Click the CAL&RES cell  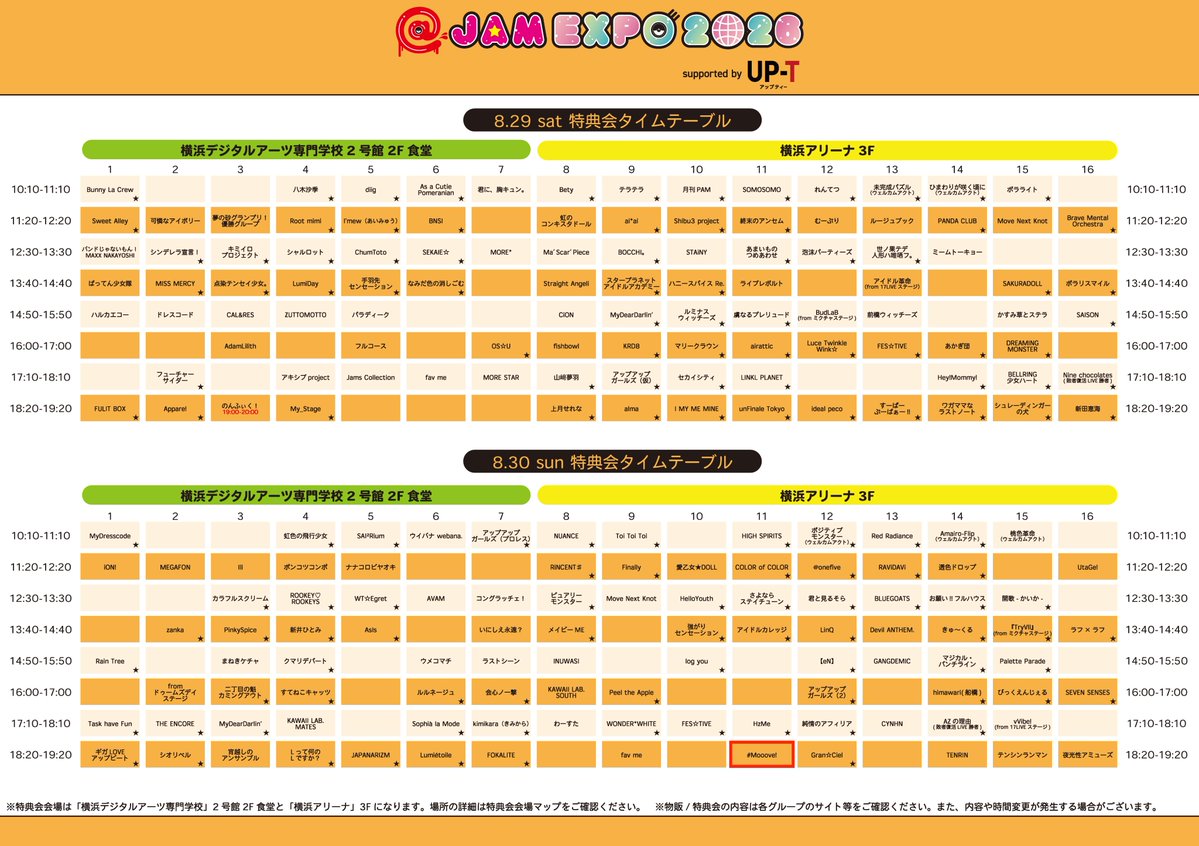(240, 314)
